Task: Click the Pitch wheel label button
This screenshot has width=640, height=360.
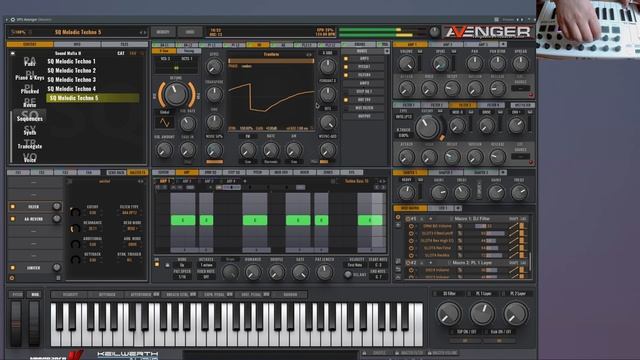Action: coord(17,294)
